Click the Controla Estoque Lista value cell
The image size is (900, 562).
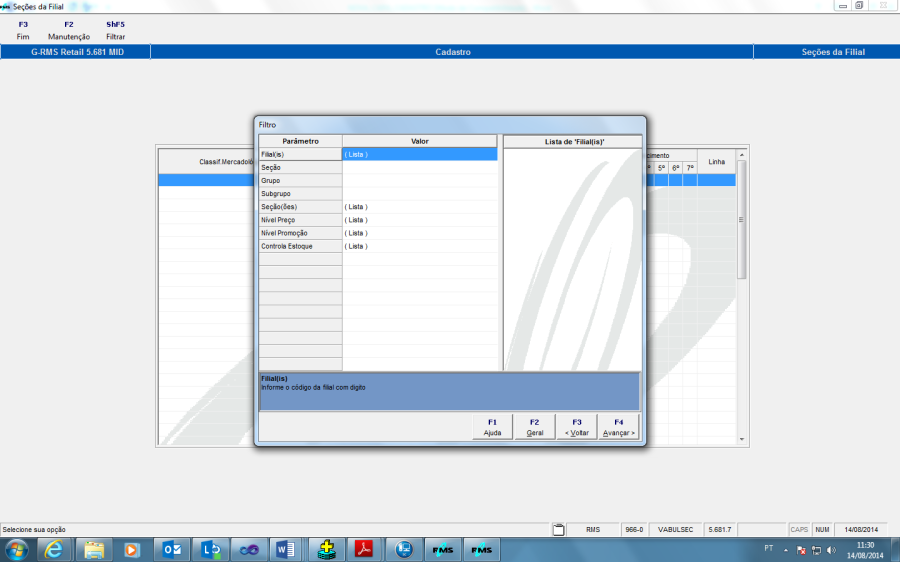tap(420, 246)
